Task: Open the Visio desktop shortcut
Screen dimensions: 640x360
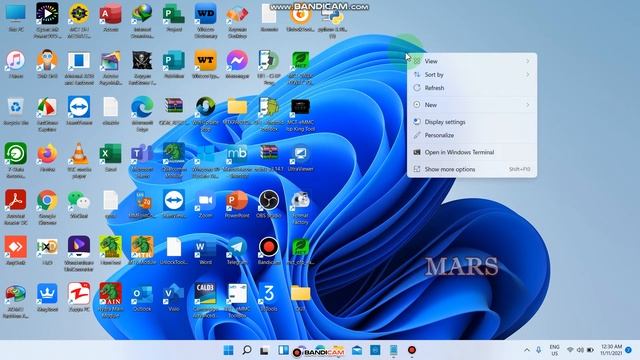Action: click(x=174, y=297)
